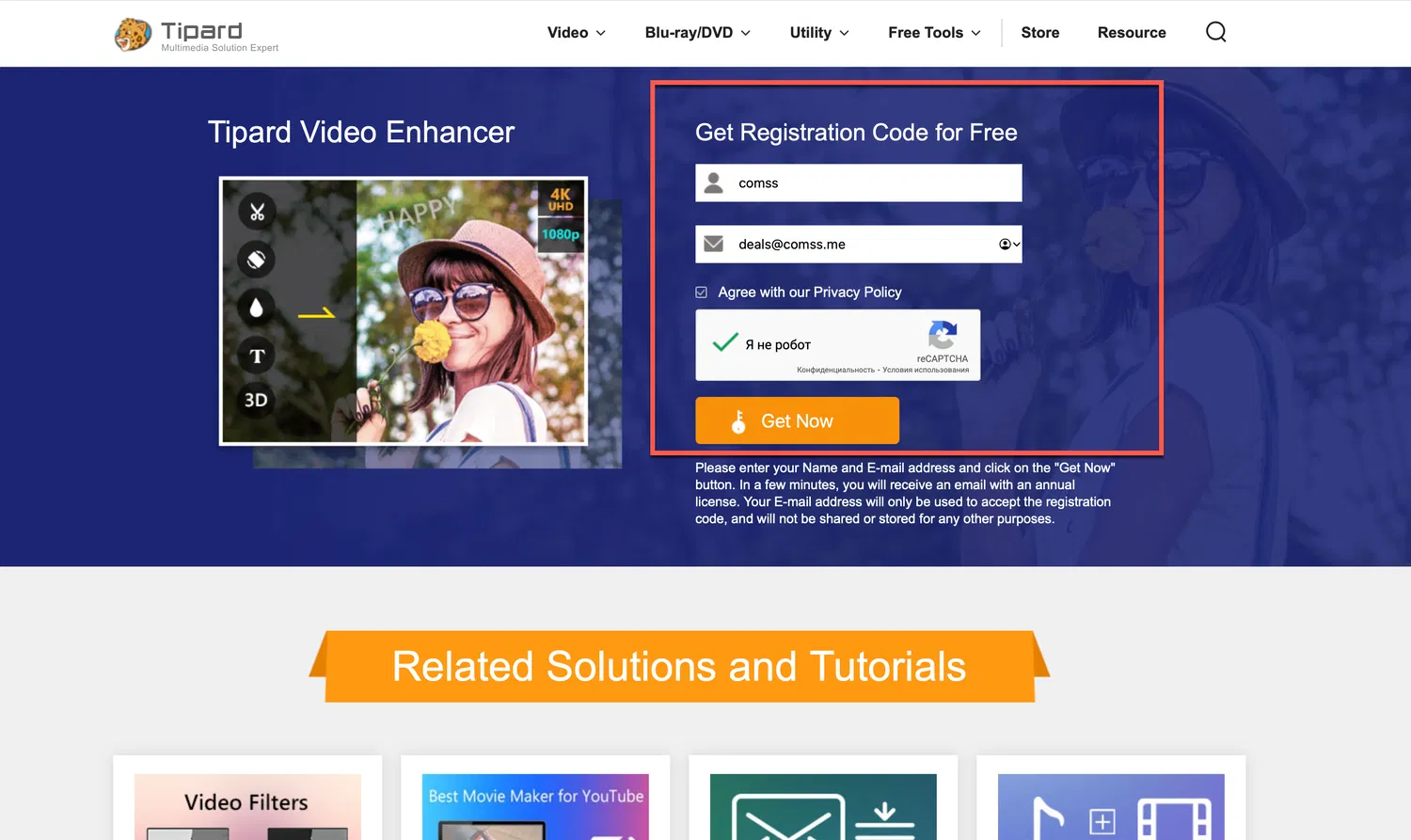1411x840 pixels.
Task: Toggle the reCAPTCHA verification checkmark
Action: (x=725, y=343)
